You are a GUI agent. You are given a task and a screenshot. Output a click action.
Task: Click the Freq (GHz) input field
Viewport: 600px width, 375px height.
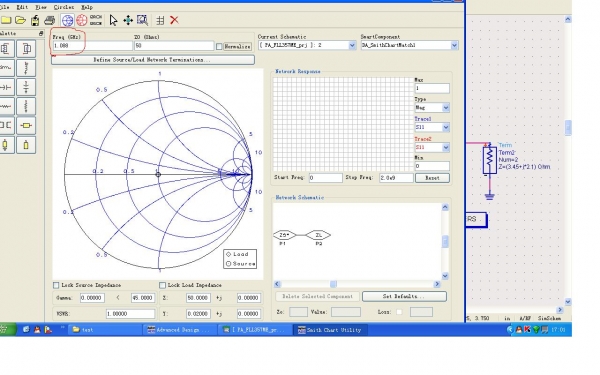(x=92, y=46)
